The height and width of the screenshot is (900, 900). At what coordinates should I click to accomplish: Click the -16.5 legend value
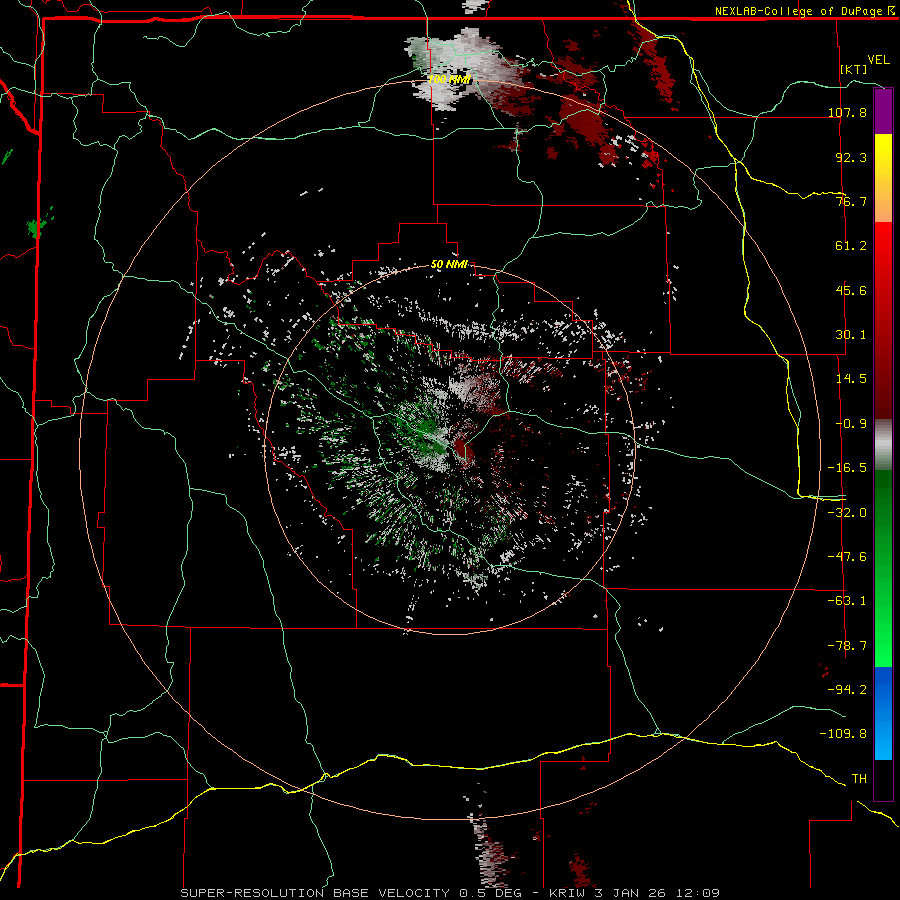tap(847, 468)
